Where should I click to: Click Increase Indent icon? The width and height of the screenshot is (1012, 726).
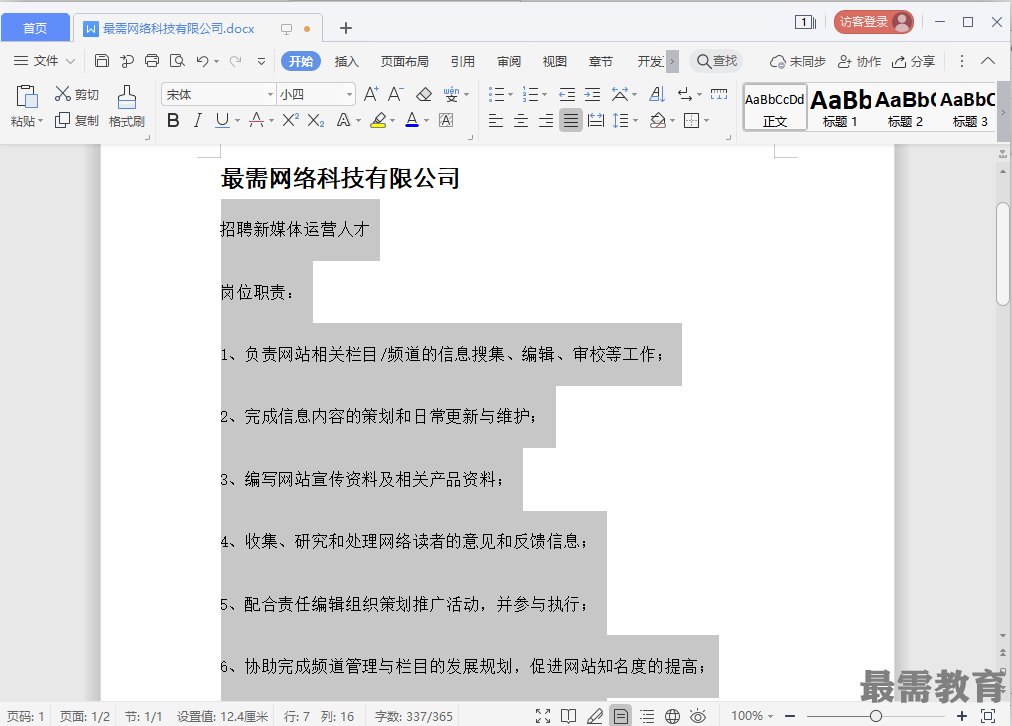(x=592, y=95)
